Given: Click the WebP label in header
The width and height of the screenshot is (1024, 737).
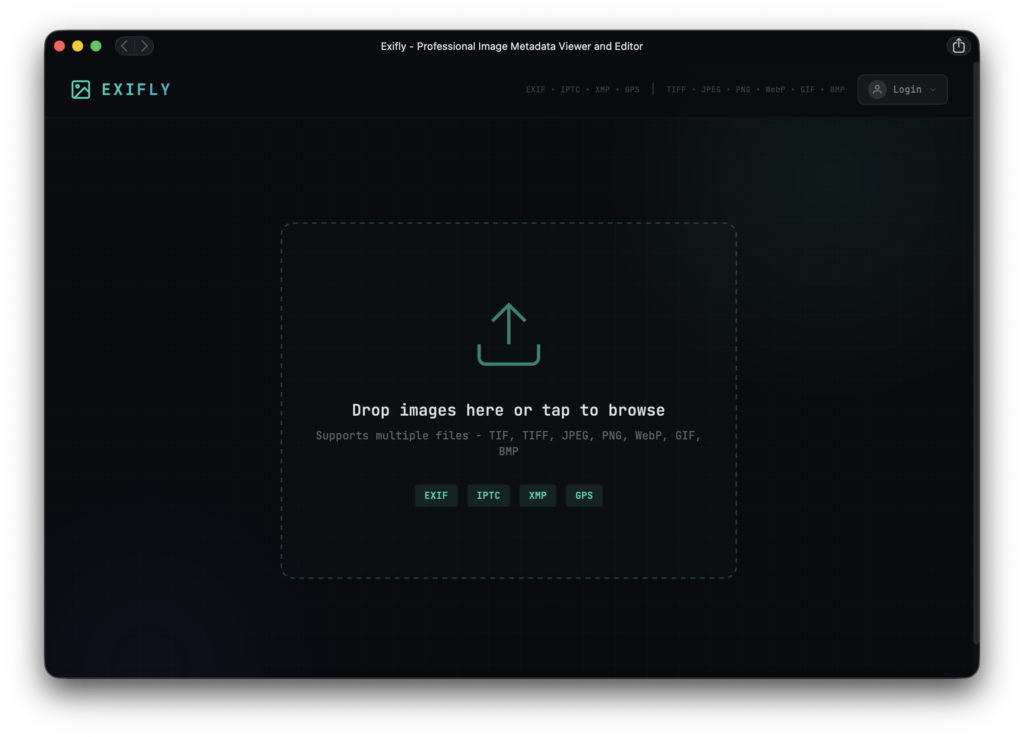Looking at the screenshot, I should point(775,90).
